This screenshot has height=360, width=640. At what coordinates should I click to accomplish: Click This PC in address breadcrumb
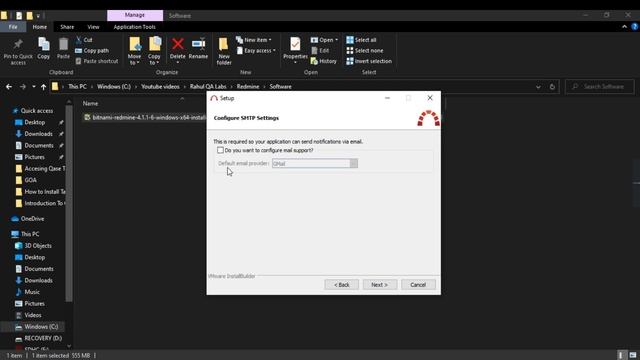click(x=77, y=87)
